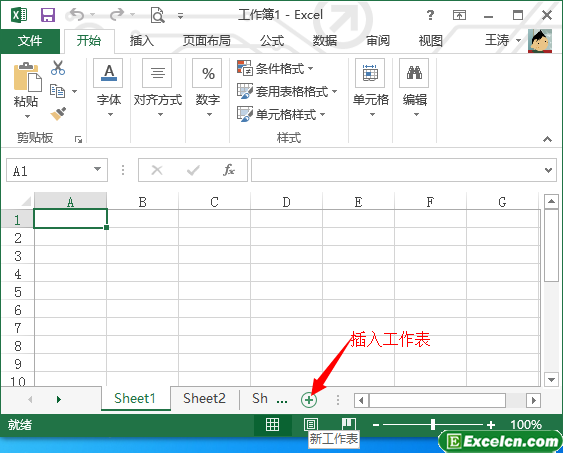Open the 剪贴板 dialog launcher
Screen dimensions: 563x453
point(78,139)
